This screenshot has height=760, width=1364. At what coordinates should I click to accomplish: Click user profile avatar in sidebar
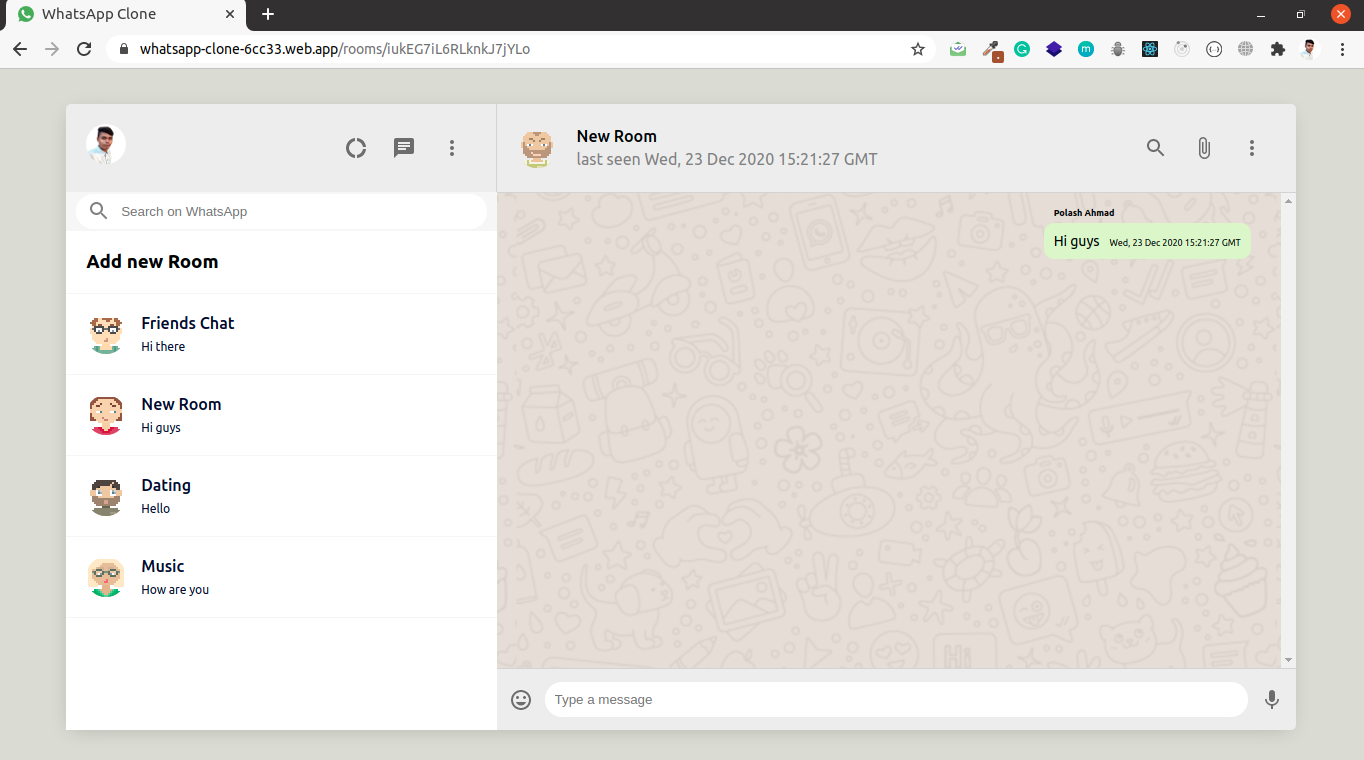(x=106, y=145)
